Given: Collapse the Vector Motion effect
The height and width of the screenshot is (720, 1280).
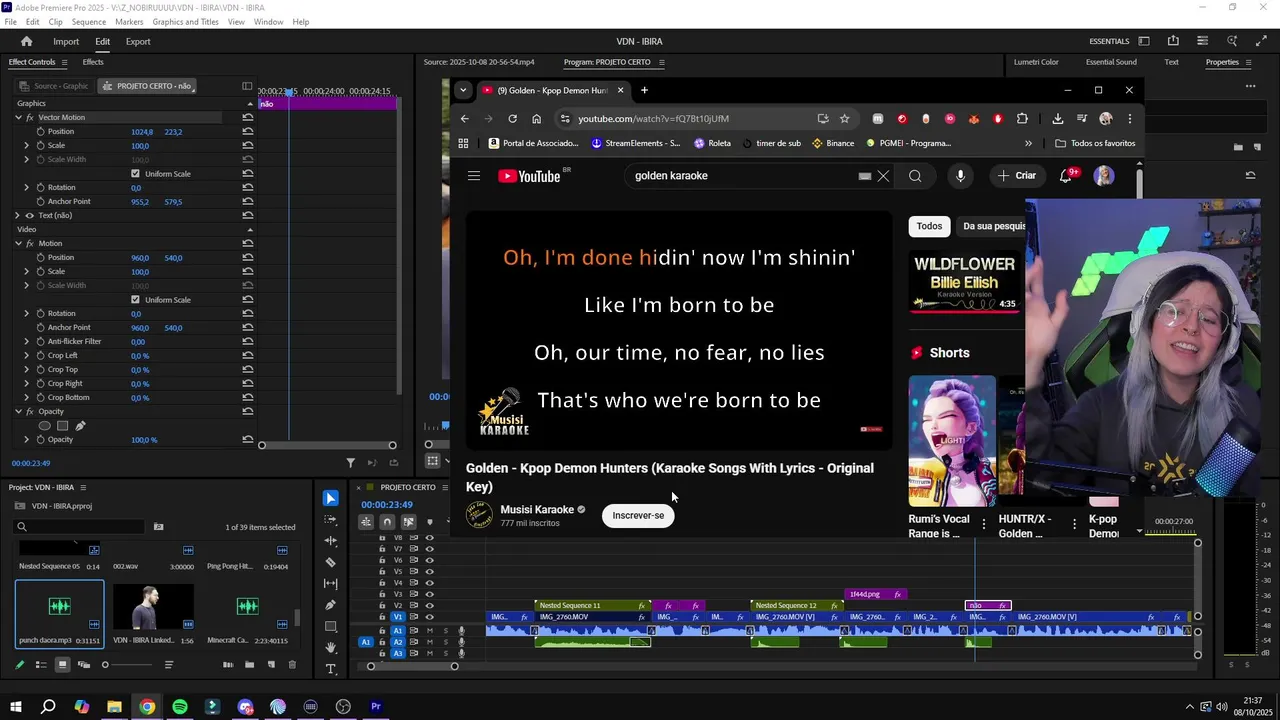Looking at the screenshot, I should [x=17, y=118].
